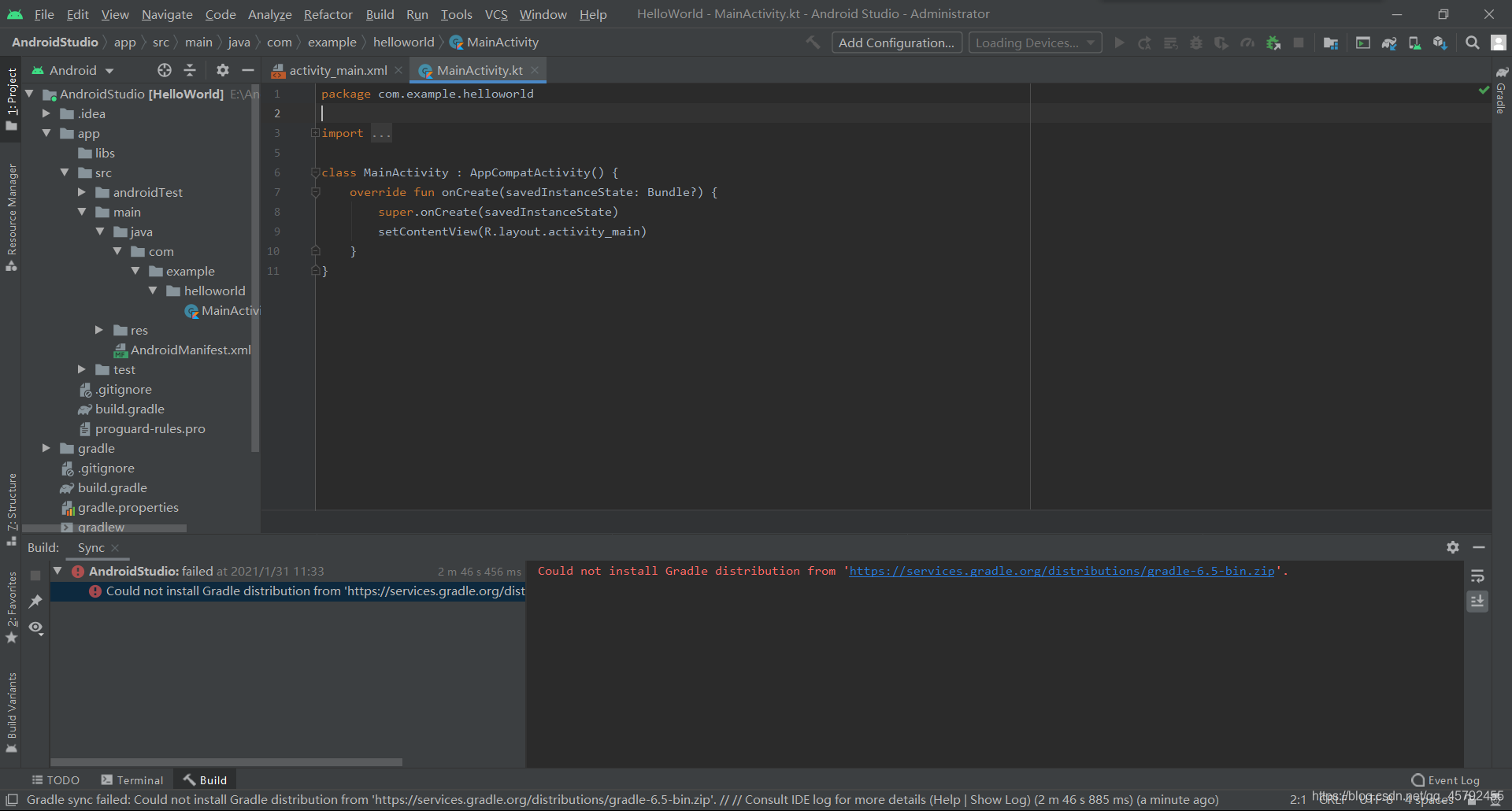This screenshot has height=811, width=1512.
Task: Toggle soft-wrap icon in Build output
Action: click(x=1477, y=576)
